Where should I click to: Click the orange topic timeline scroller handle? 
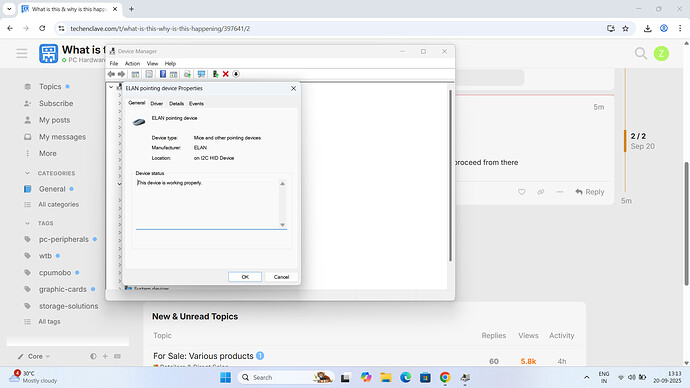tap(625, 141)
